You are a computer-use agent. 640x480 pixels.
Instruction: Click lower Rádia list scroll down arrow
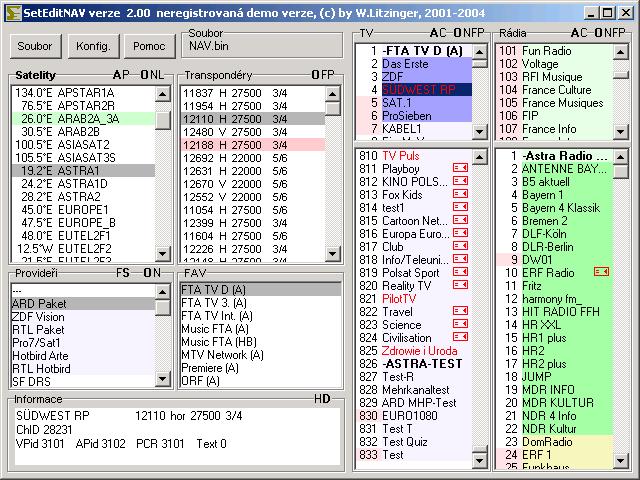click(x=620, y=461)
